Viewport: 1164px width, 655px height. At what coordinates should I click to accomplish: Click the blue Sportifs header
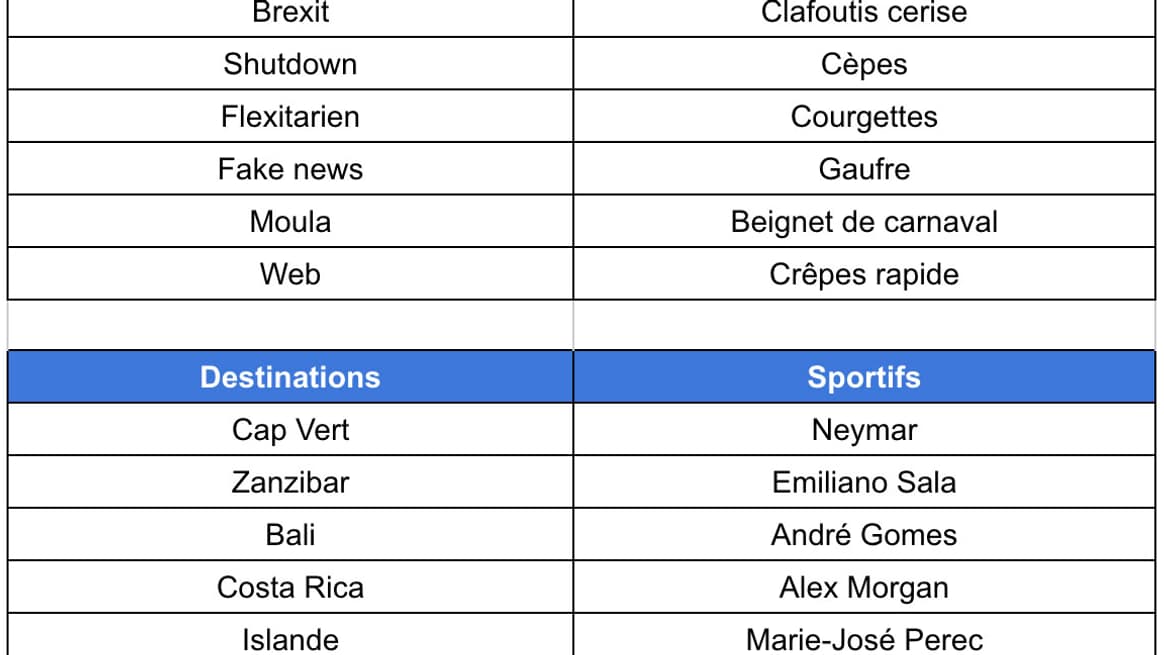tap(864, 377)
